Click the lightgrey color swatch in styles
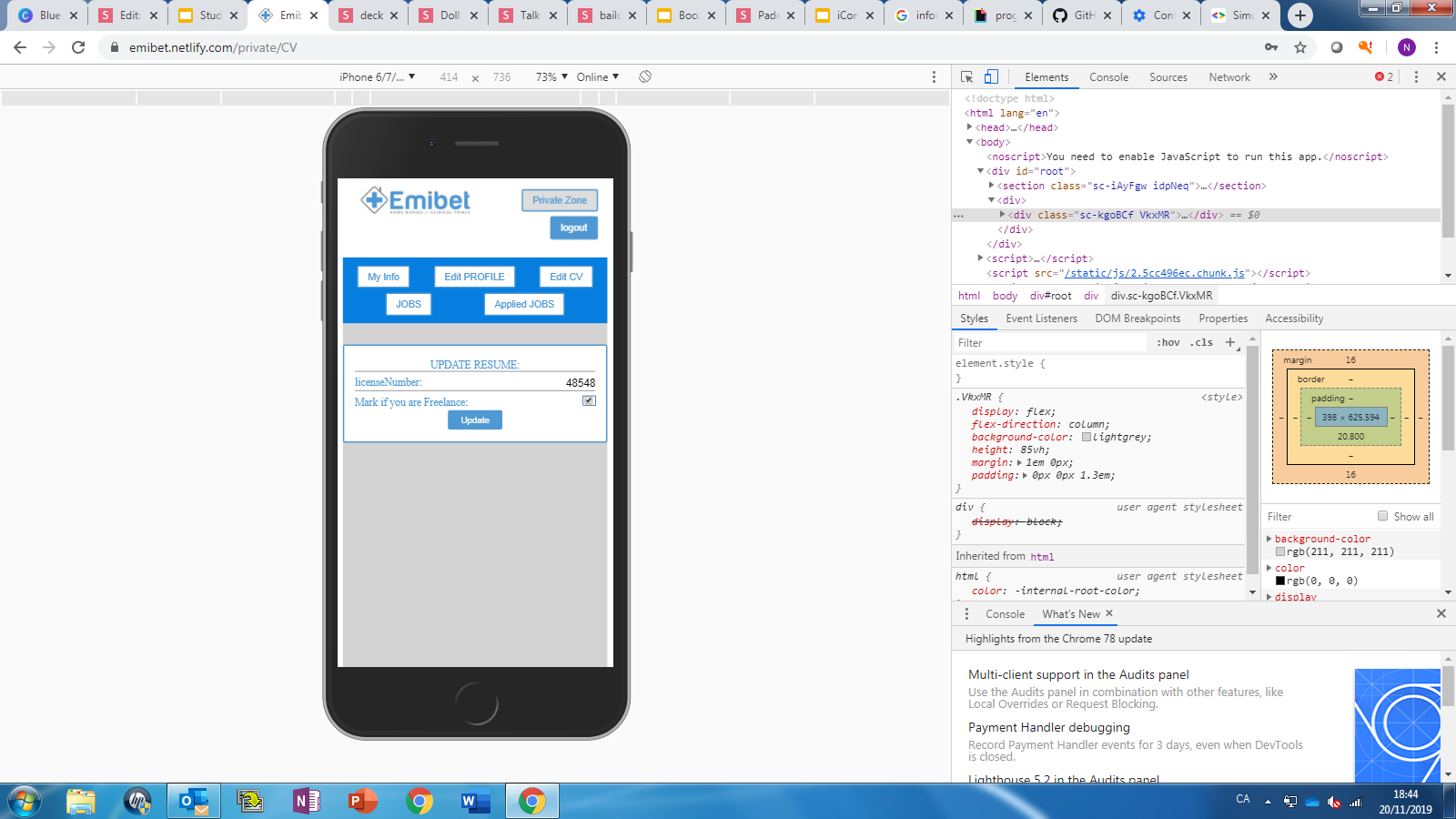Viewport: 1456px width, 819px height. (x=1087, y=437)
